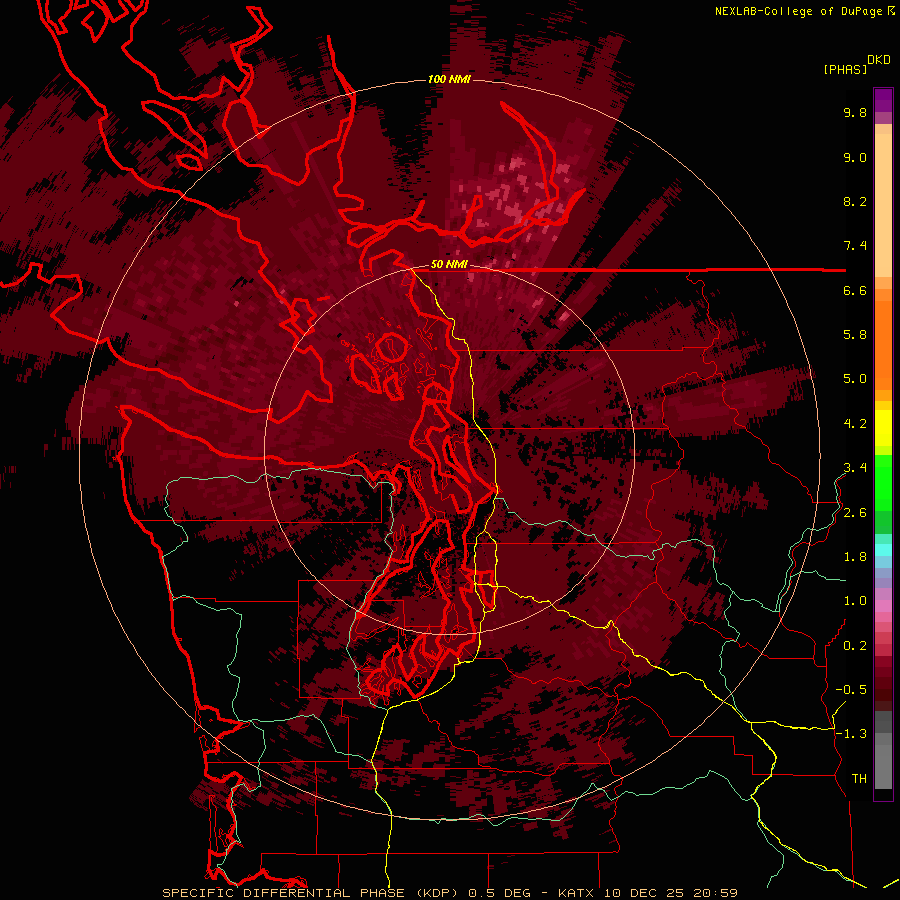Pick the orange segment of the color bar
The height and width of the screenshot is (900, 900).
point(883,344)
